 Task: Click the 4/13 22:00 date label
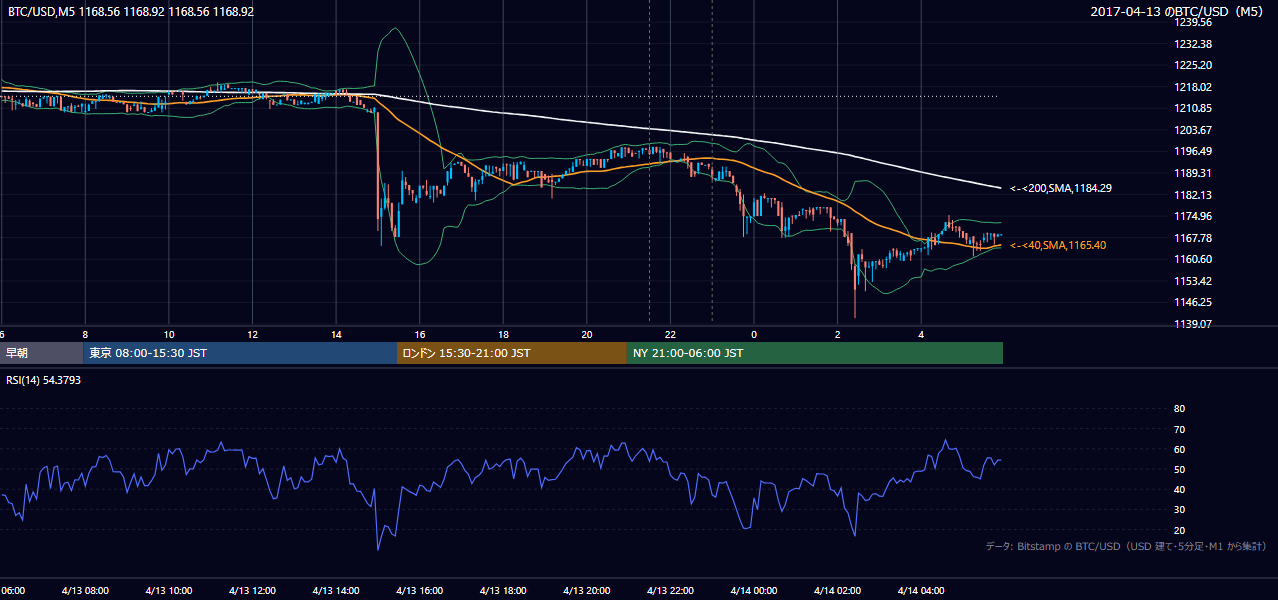[x=671, y=590]
